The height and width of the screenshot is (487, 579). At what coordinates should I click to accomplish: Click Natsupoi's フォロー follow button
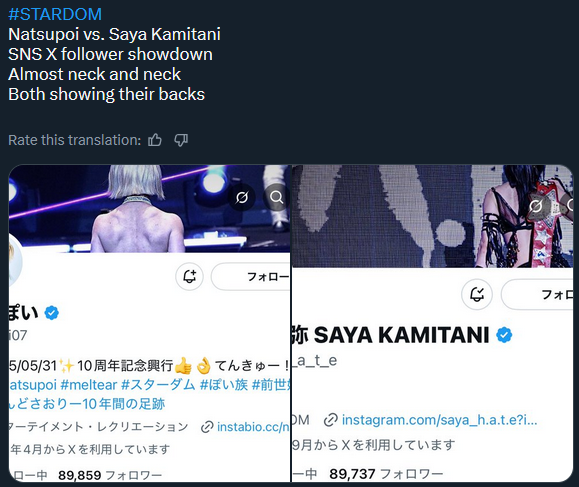pos(251,276)
